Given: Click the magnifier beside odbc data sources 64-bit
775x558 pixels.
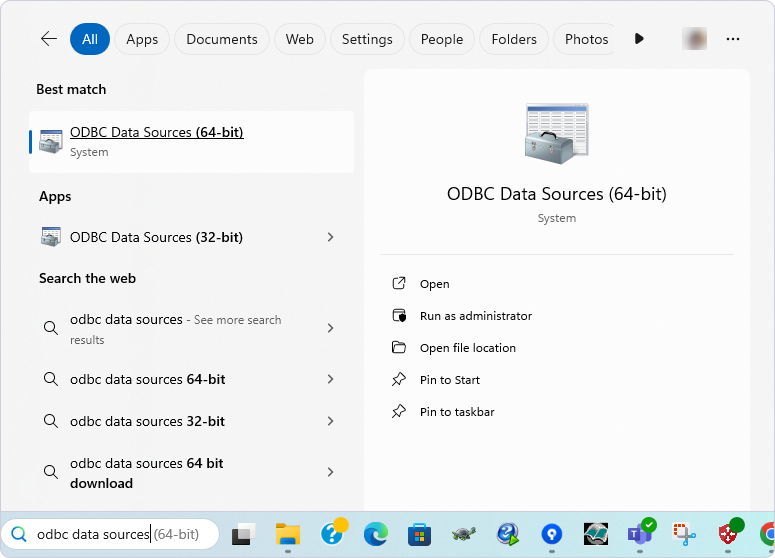Looking at the screenshot, I should [50, 379].
